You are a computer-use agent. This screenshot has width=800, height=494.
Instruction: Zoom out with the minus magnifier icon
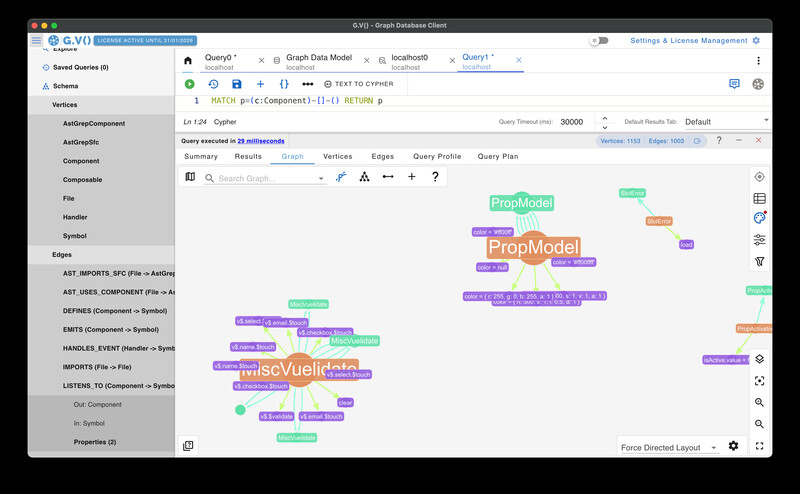759,424
